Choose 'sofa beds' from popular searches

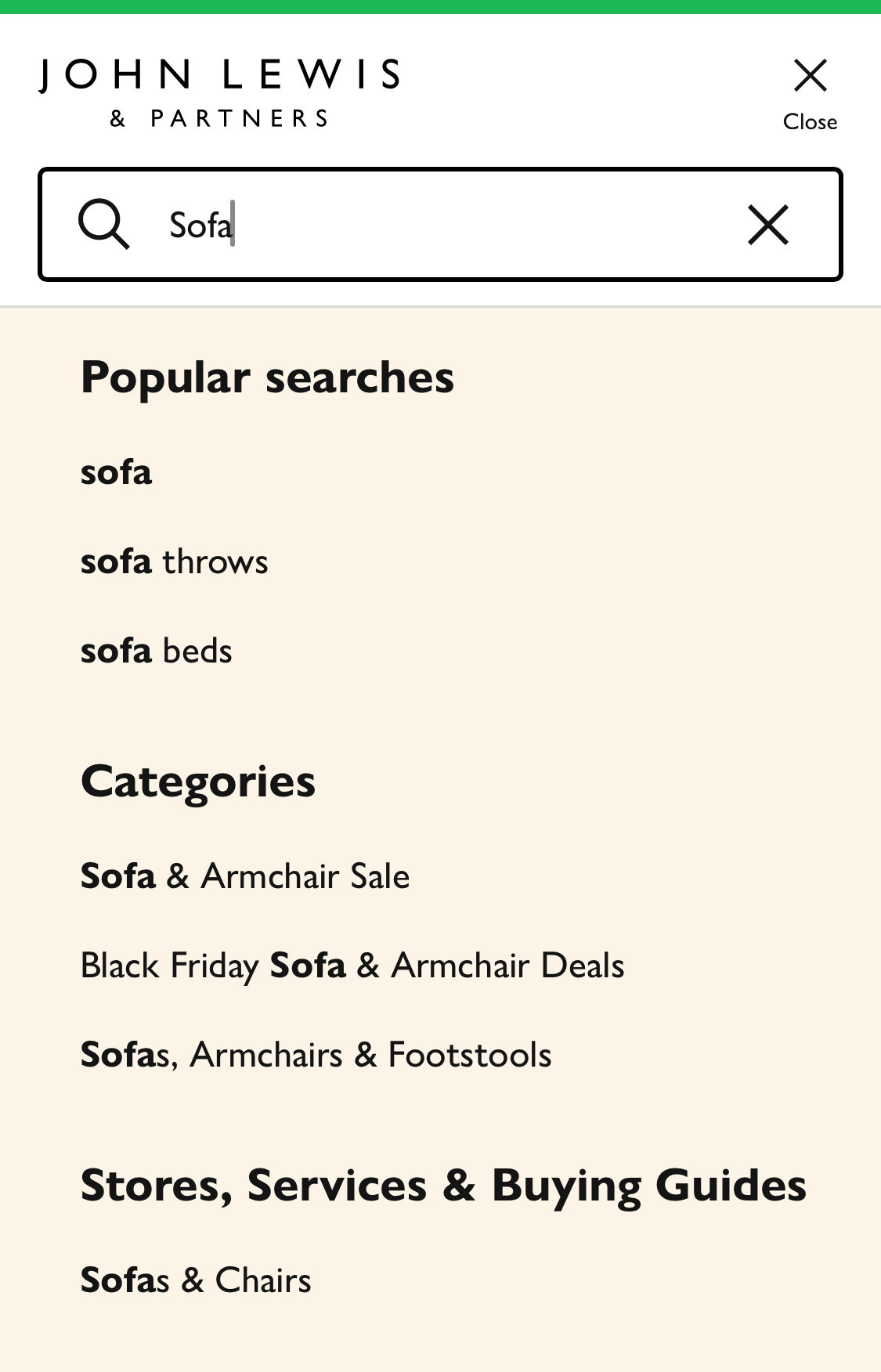pyautogui.click(x=156, y=649)
